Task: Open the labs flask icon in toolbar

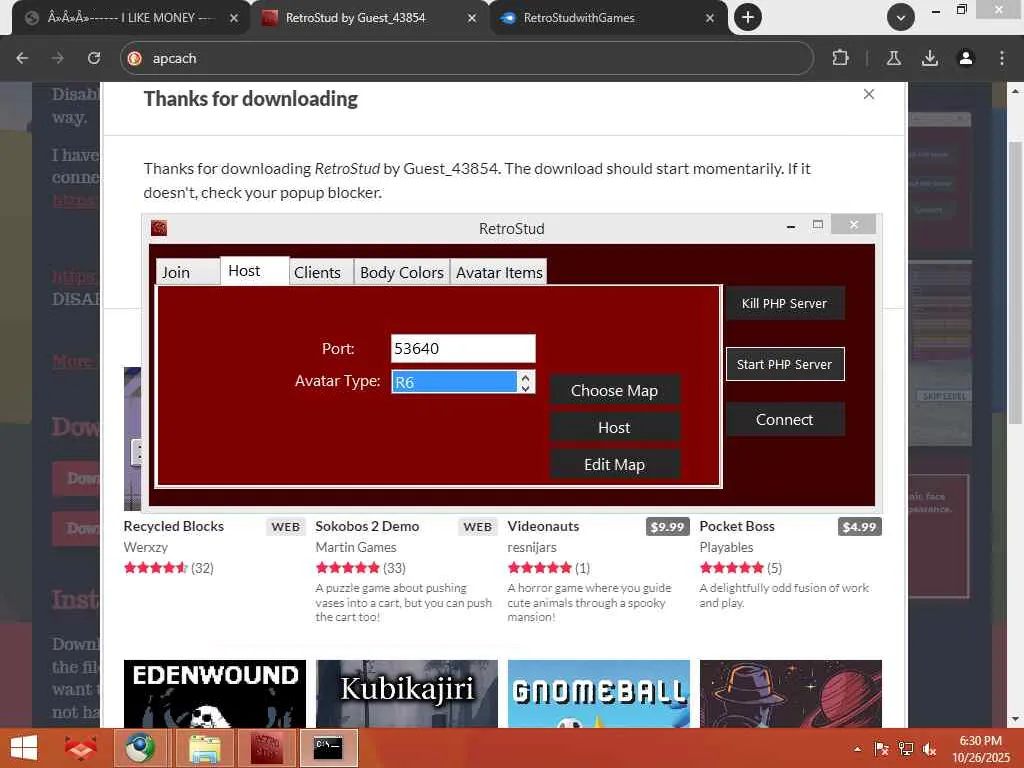Action: (x=893, y=58)
